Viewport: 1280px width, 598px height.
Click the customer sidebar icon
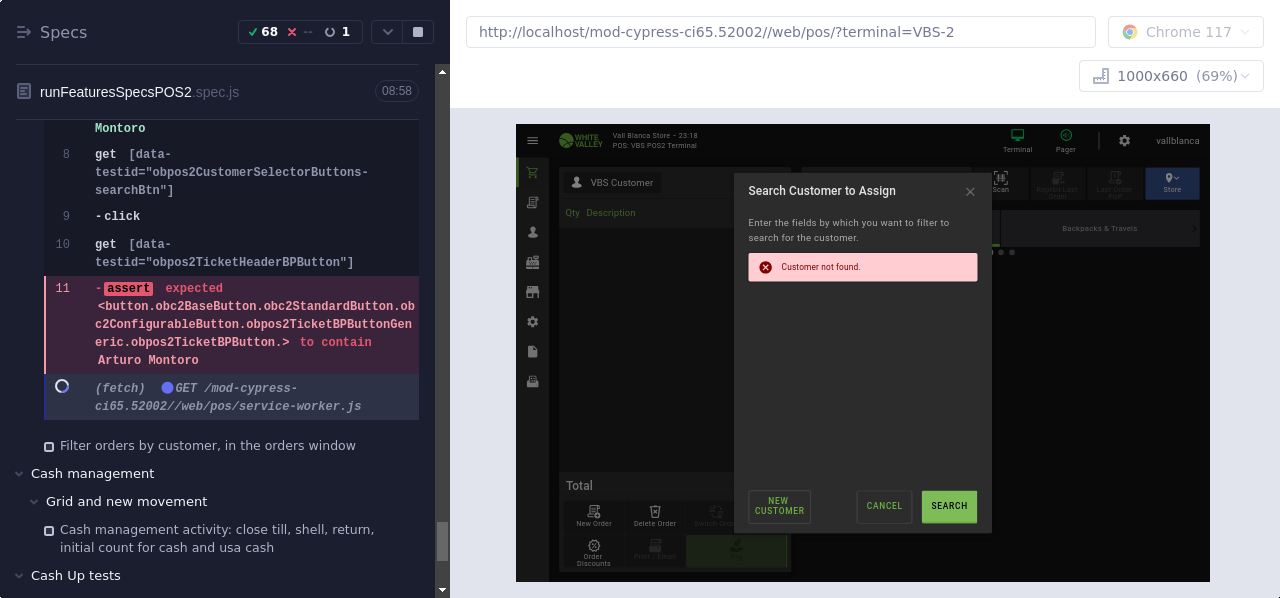(x=532, y=232)
